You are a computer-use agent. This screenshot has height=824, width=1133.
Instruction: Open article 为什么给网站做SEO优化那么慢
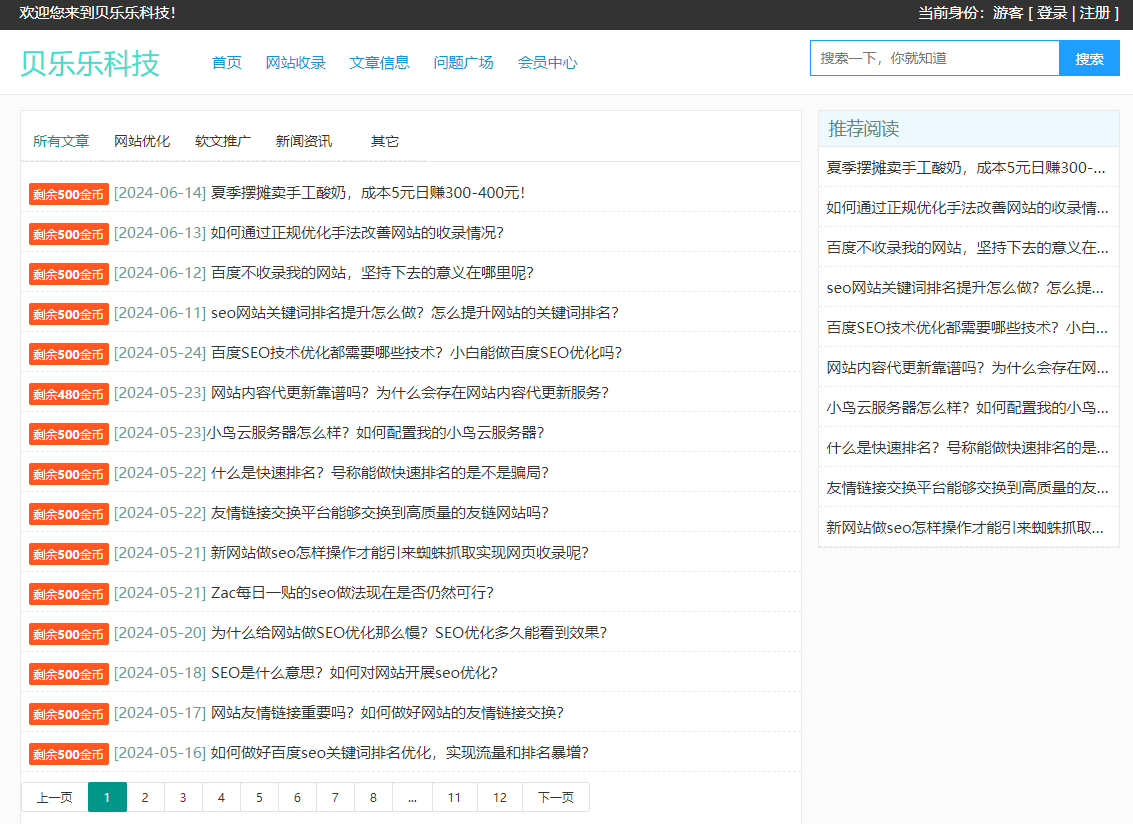[409, 632]
